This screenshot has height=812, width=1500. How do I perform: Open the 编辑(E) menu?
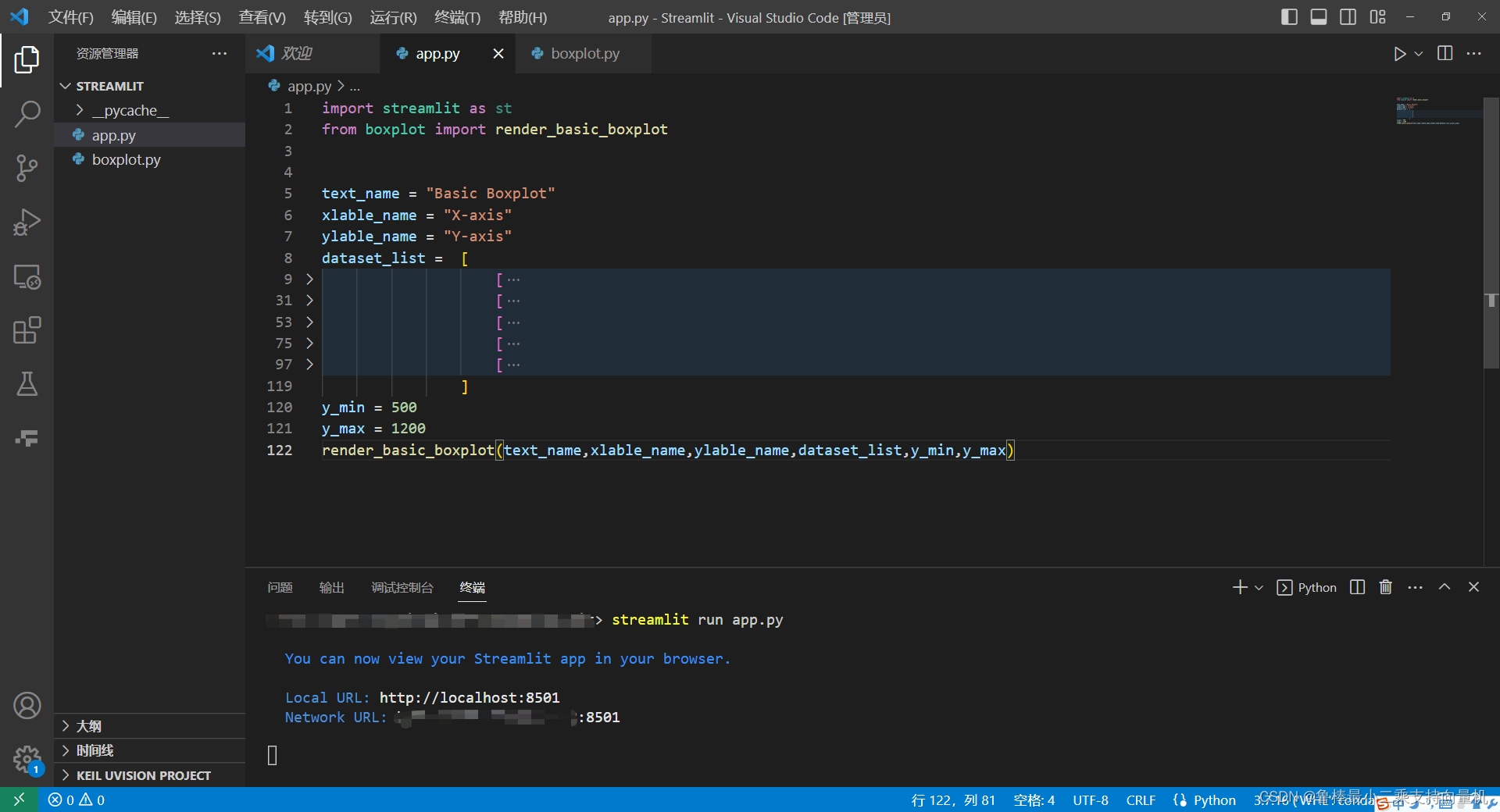(x=134, y=17)
